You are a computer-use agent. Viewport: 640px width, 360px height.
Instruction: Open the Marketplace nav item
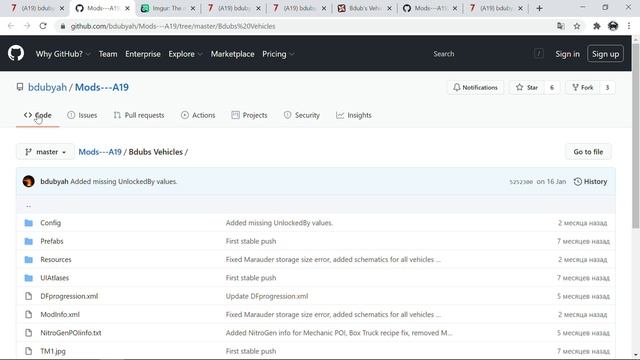[x=233, y=54]
